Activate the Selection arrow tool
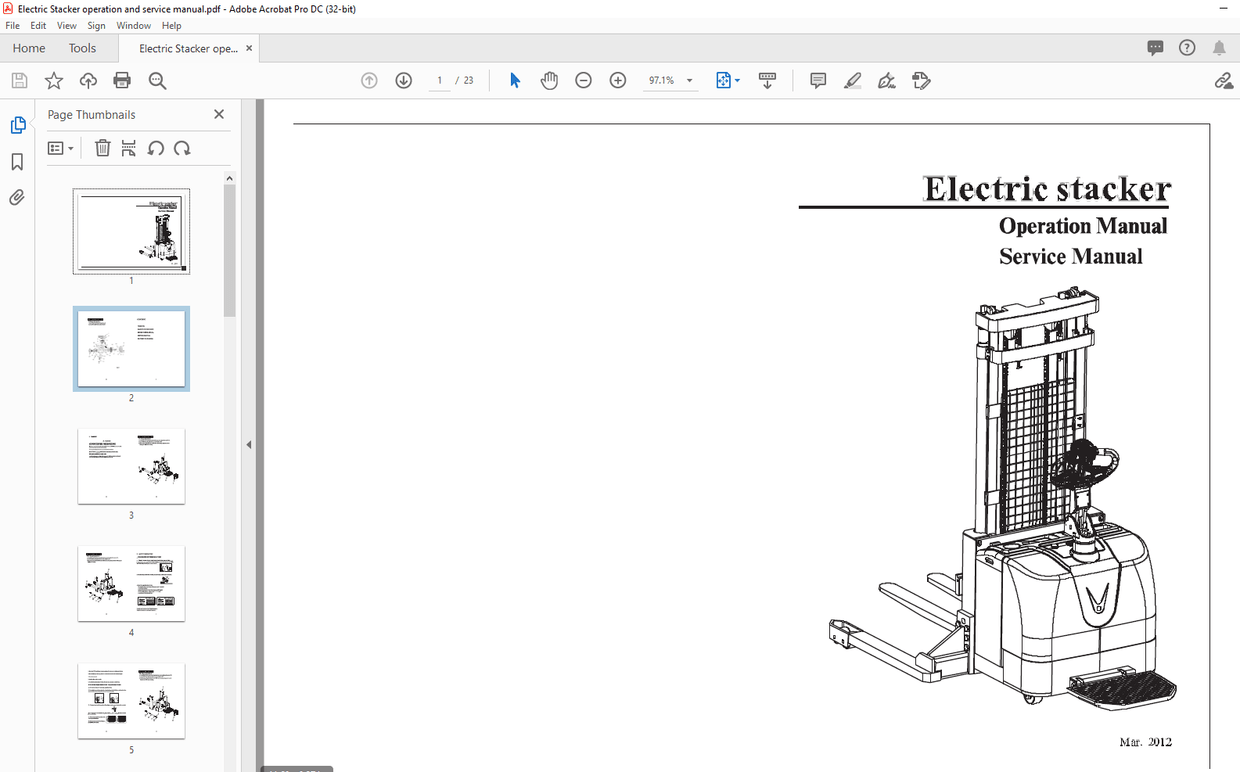The width and height of the screenshot is (1240, 772). [514, 80]
